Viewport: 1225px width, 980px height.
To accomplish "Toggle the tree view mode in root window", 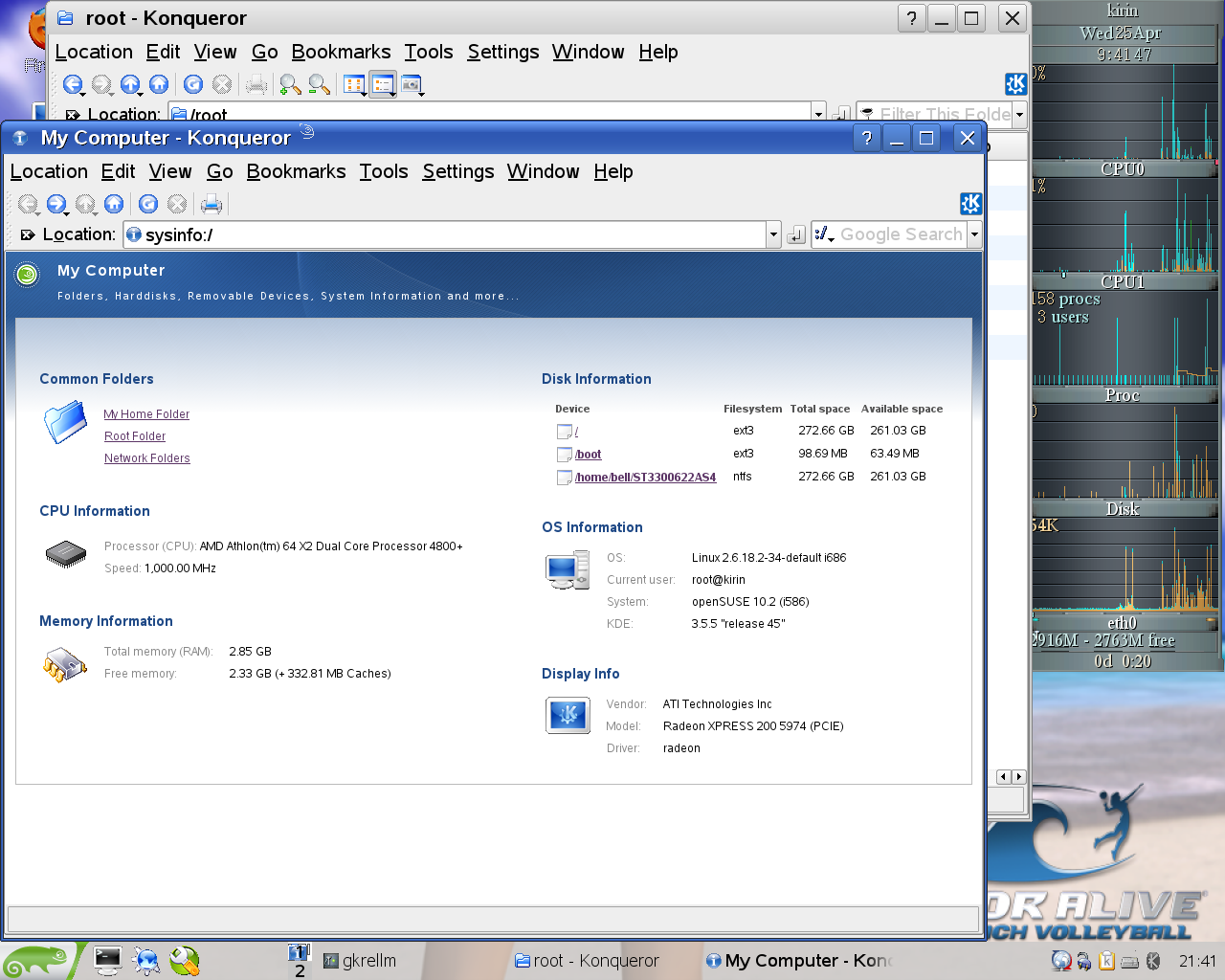I will pyautogui.click(x=382, y=84).
